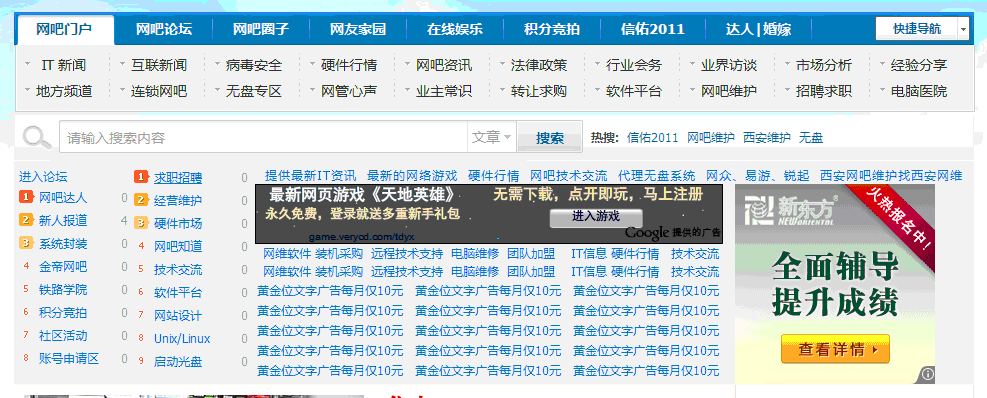Open the 社区活动 forum link

[63, 336]
